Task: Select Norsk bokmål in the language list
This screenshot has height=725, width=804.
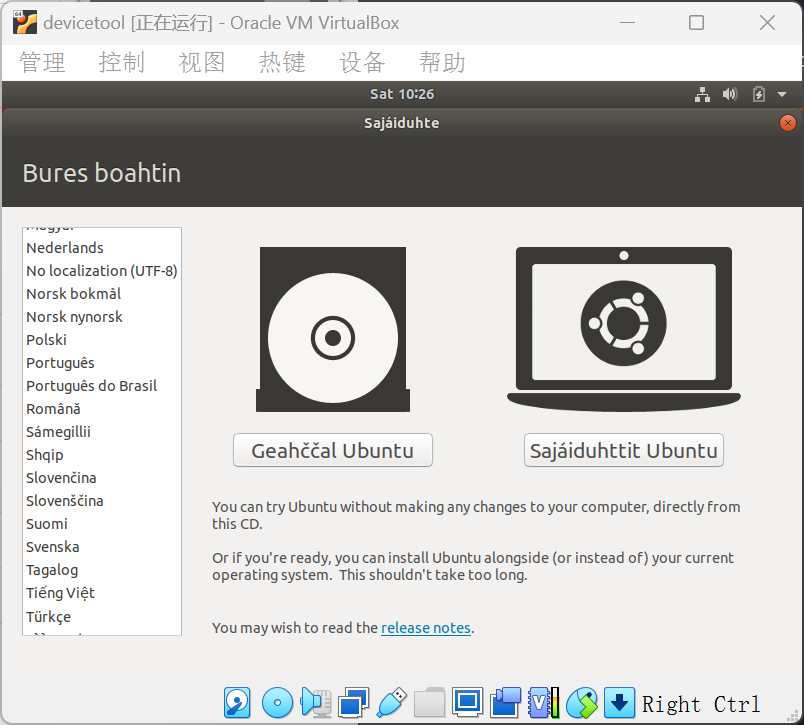Action: 102,294
